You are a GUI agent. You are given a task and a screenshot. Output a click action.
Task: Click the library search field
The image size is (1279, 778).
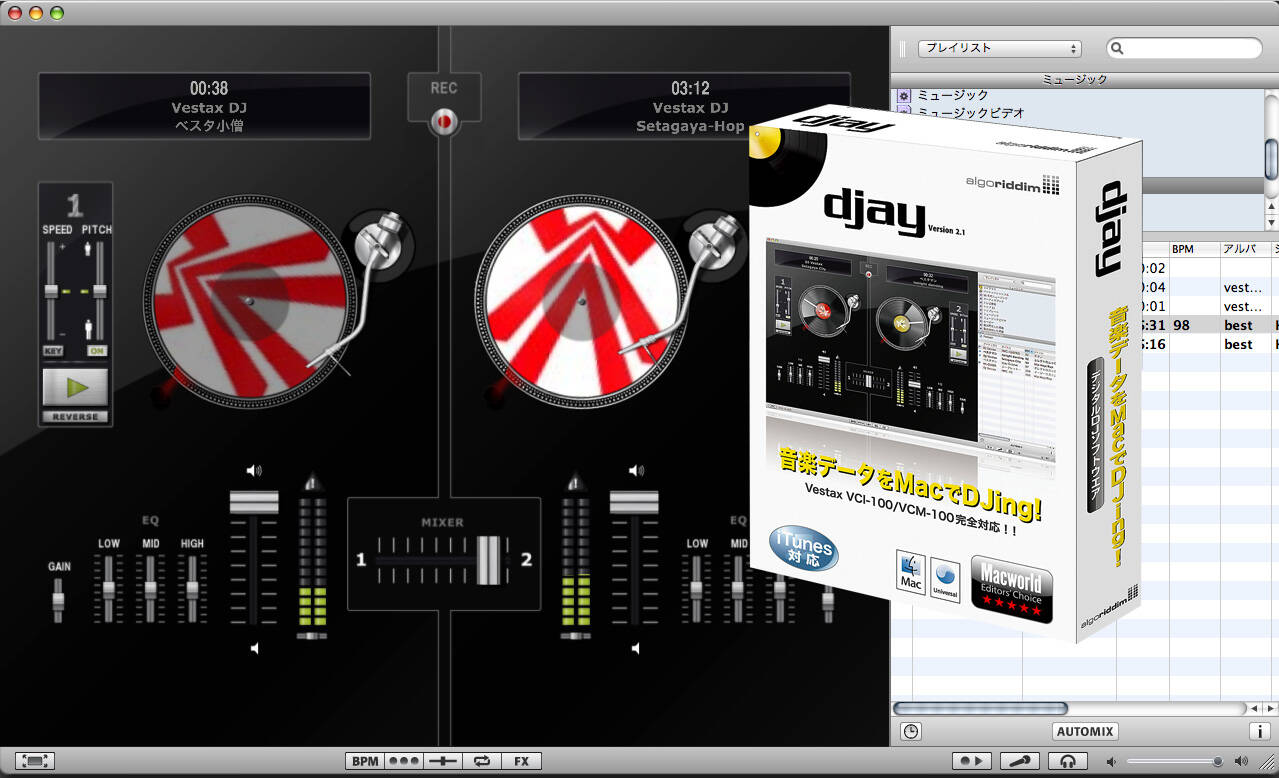[1185, 48]
